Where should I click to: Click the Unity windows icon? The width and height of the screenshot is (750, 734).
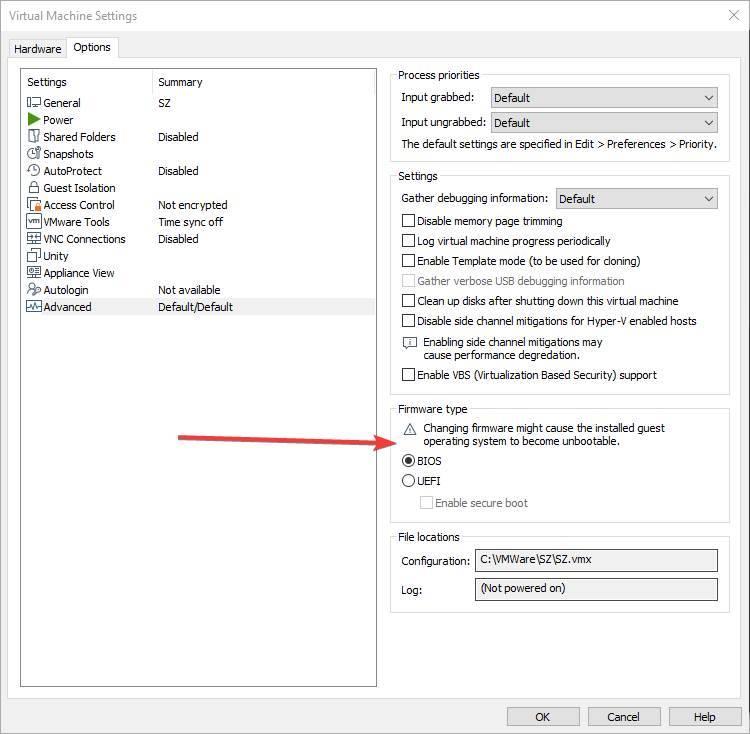[33, 255]
